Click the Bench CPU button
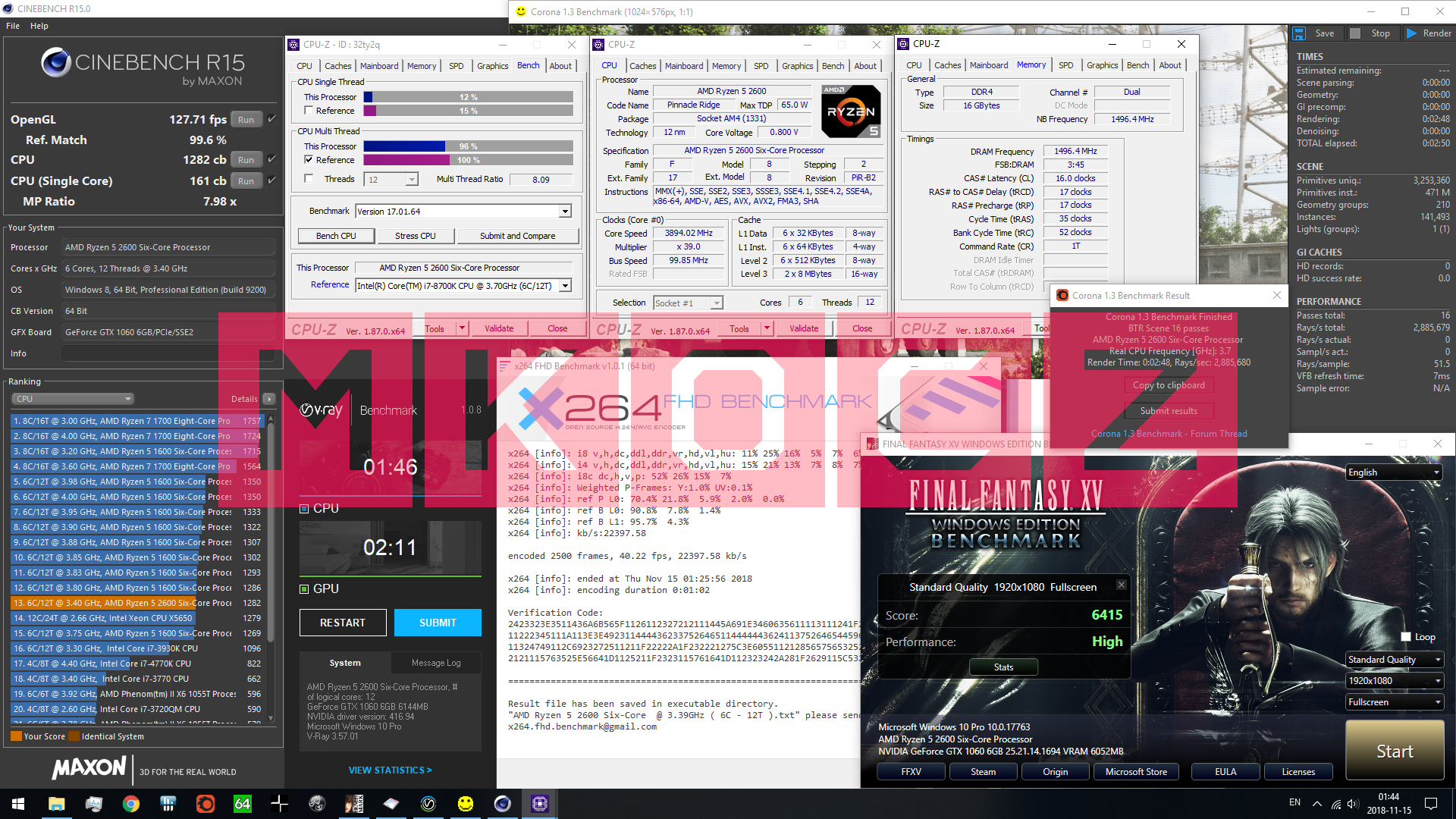The width and height of the screenshot is (1456, 819). [336, 236]
